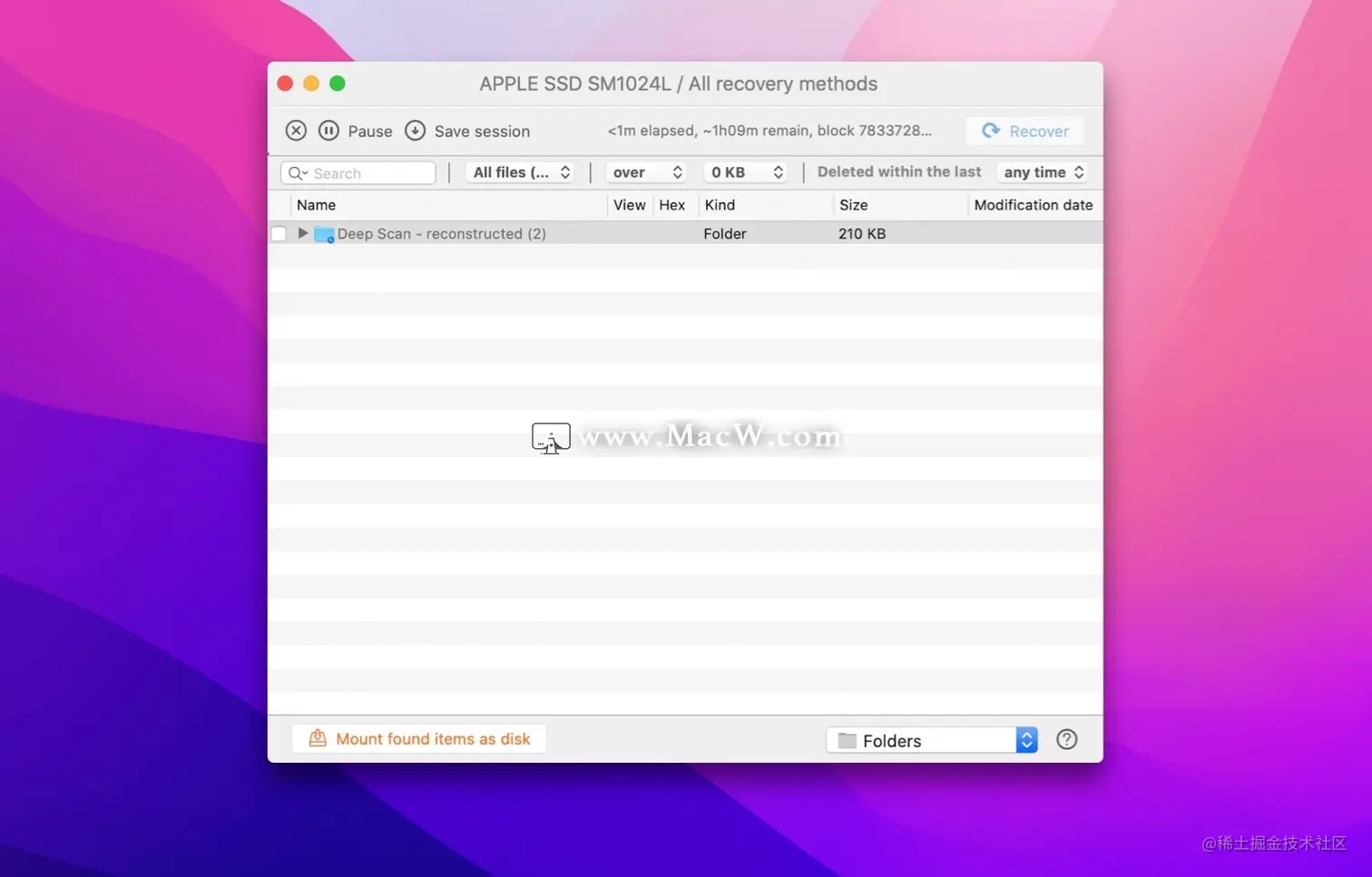Click the Pause text label

coord(370,132)
